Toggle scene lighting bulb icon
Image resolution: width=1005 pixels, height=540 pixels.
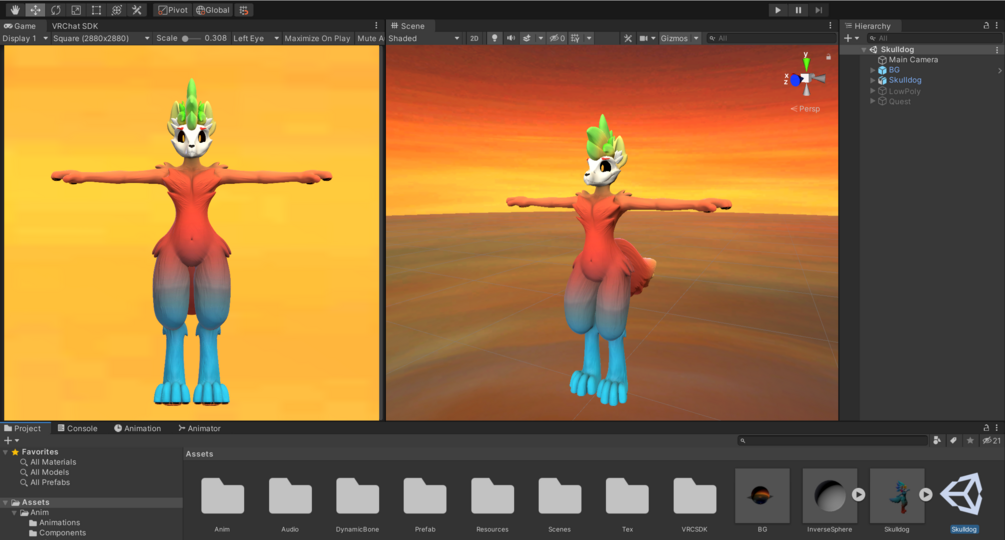pyautogui.click(x=494, y=38)
